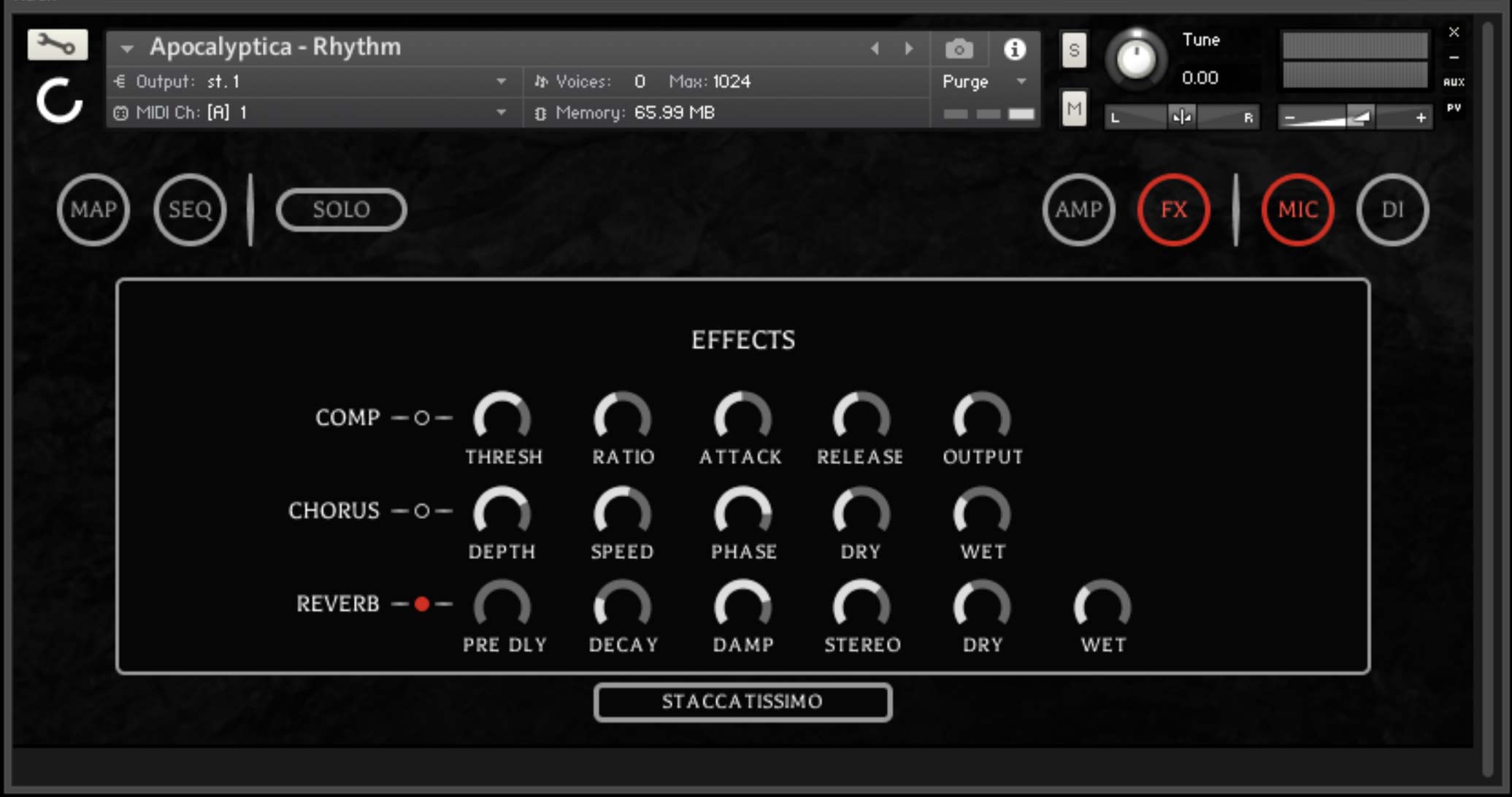This screenshot has width=1512, height=797.
Task: Open the MIDI Ch dropdown
Action: point(501,112)
